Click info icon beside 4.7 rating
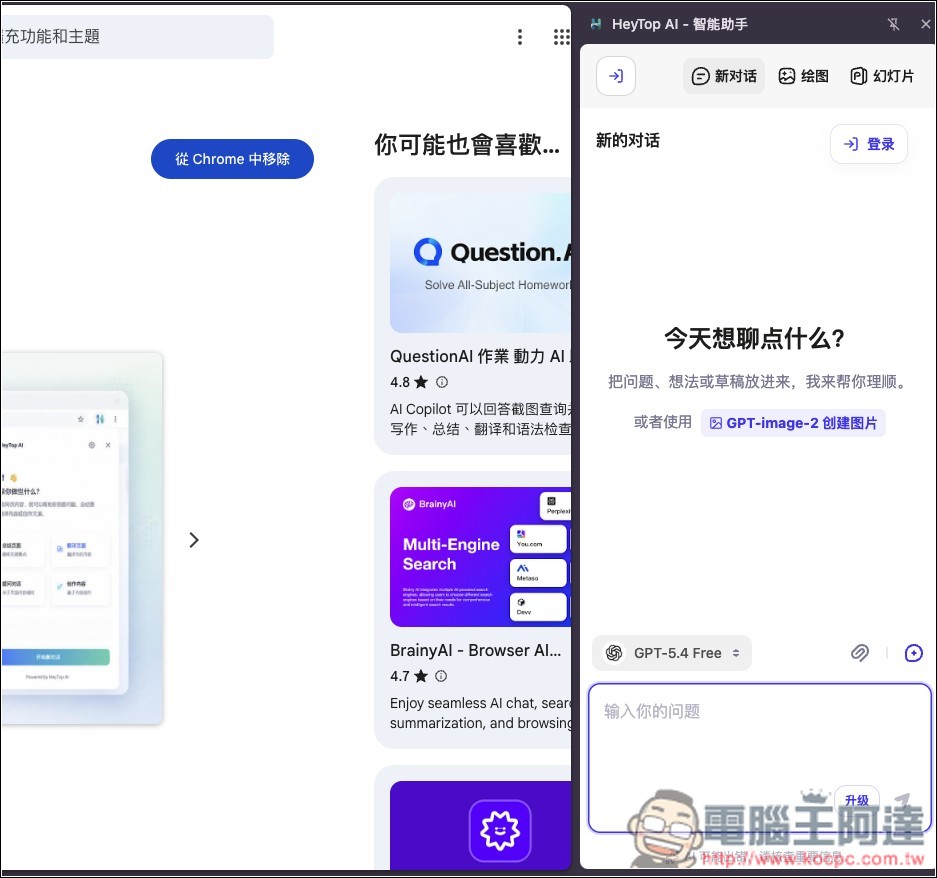 pos(441,676)
